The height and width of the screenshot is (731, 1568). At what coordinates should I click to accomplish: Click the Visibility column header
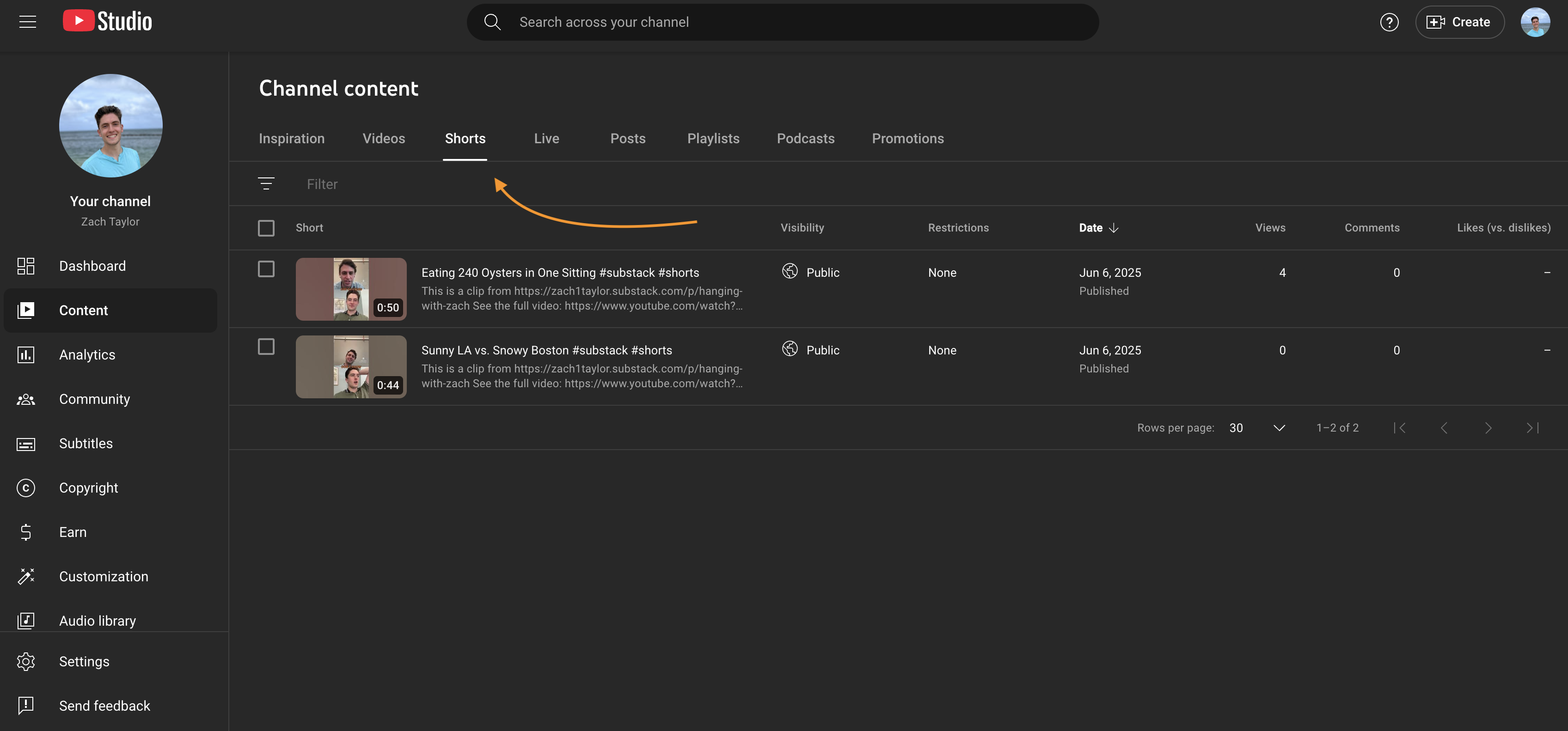point(802,228)
